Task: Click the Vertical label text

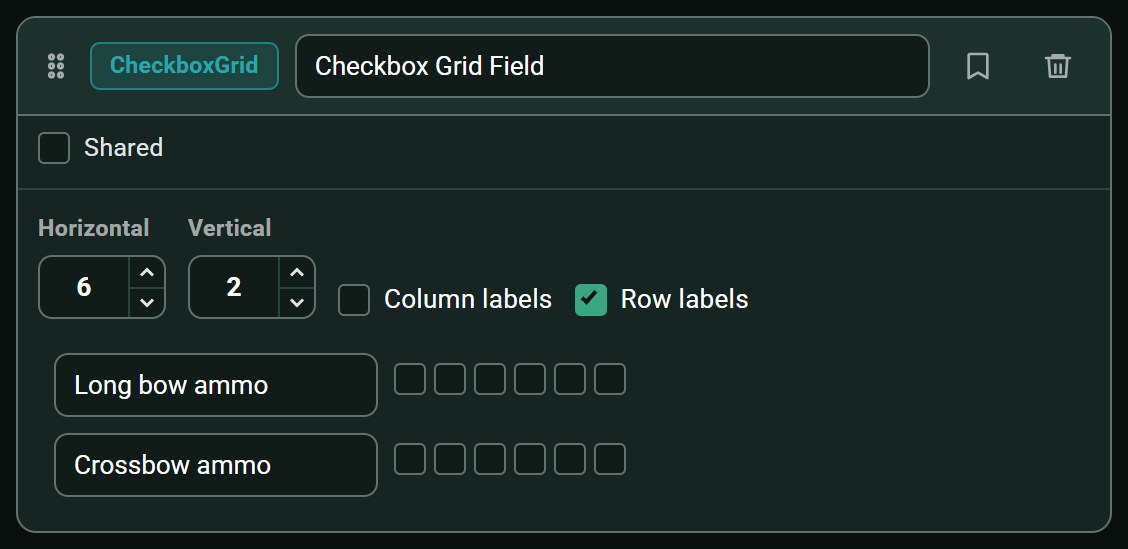Action: click(x=229, y=228)
